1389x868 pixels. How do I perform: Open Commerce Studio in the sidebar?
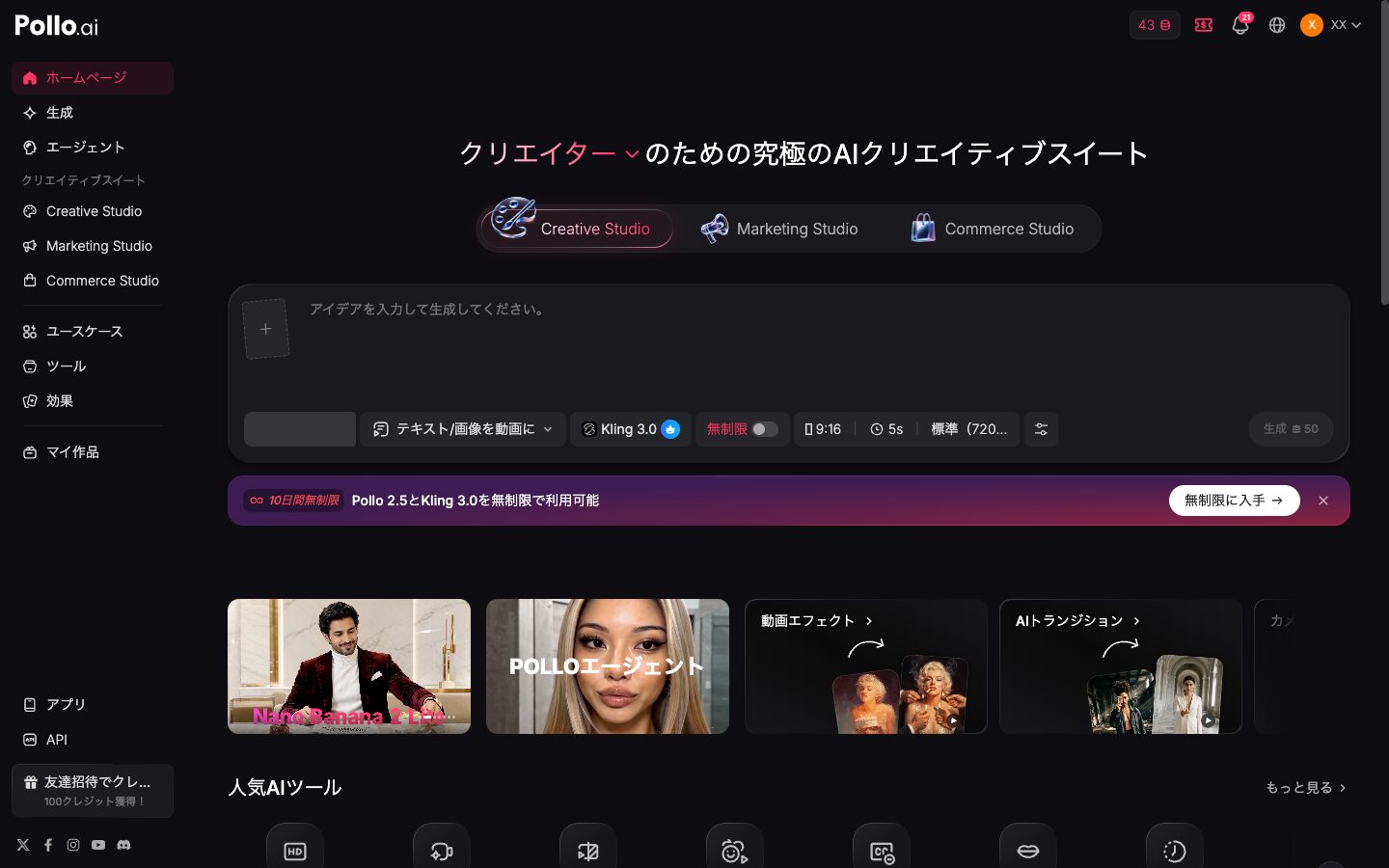tap(93, 281)
